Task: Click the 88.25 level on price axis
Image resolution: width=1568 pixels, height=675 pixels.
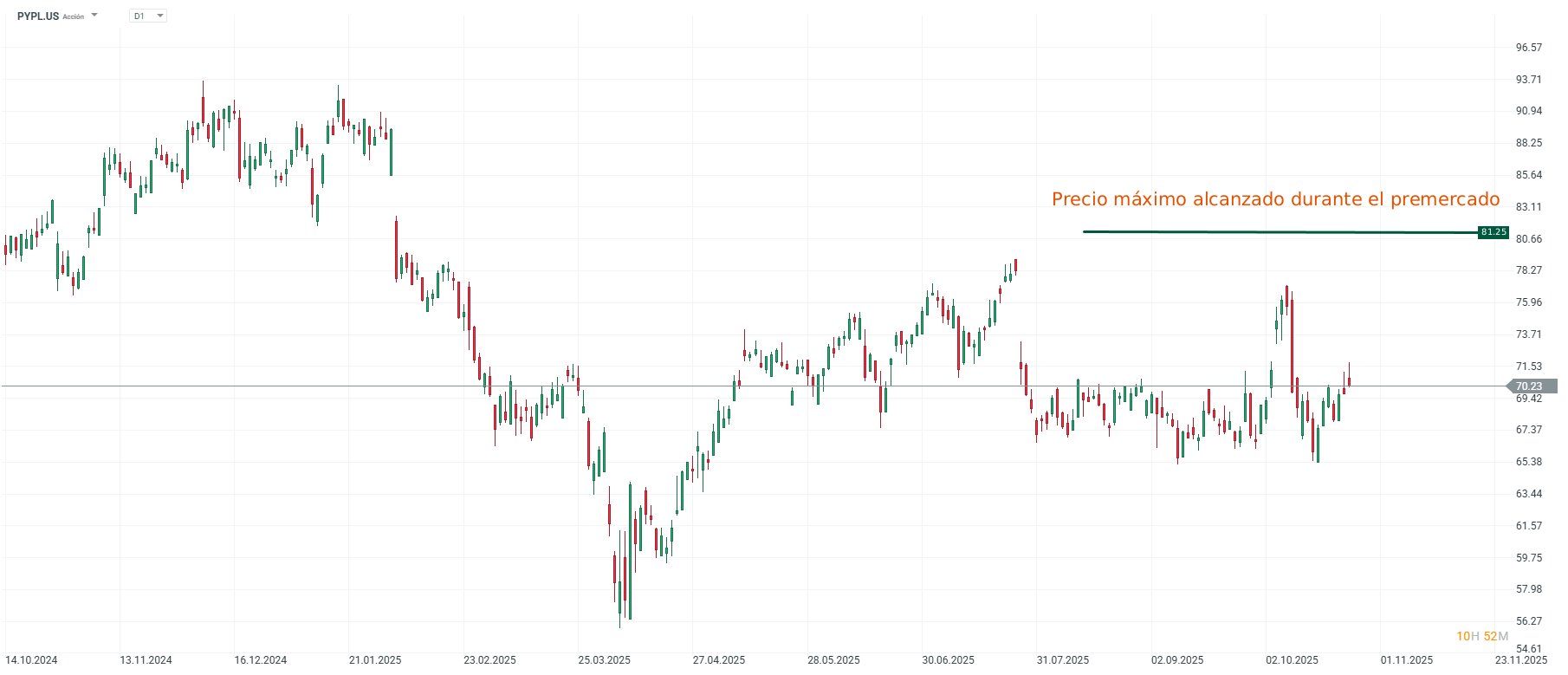Action: (1529, 143)
